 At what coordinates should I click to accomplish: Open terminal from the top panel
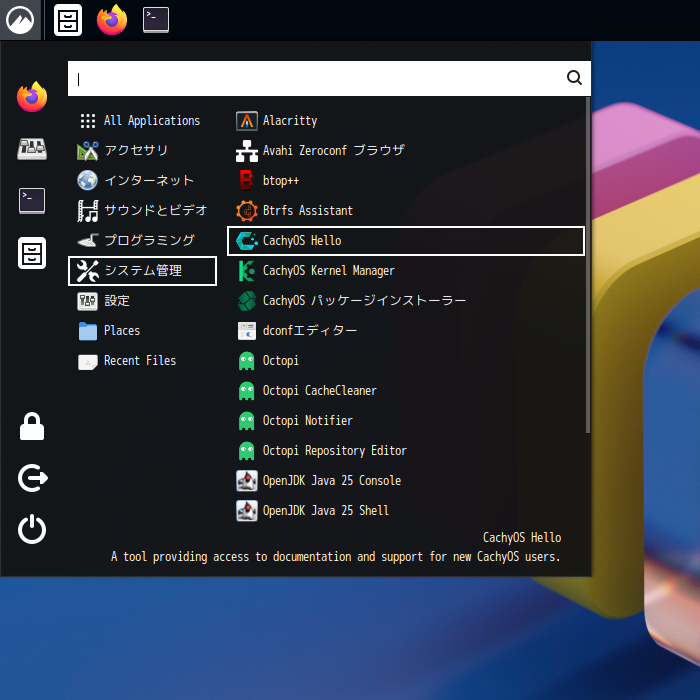[156, 20]
